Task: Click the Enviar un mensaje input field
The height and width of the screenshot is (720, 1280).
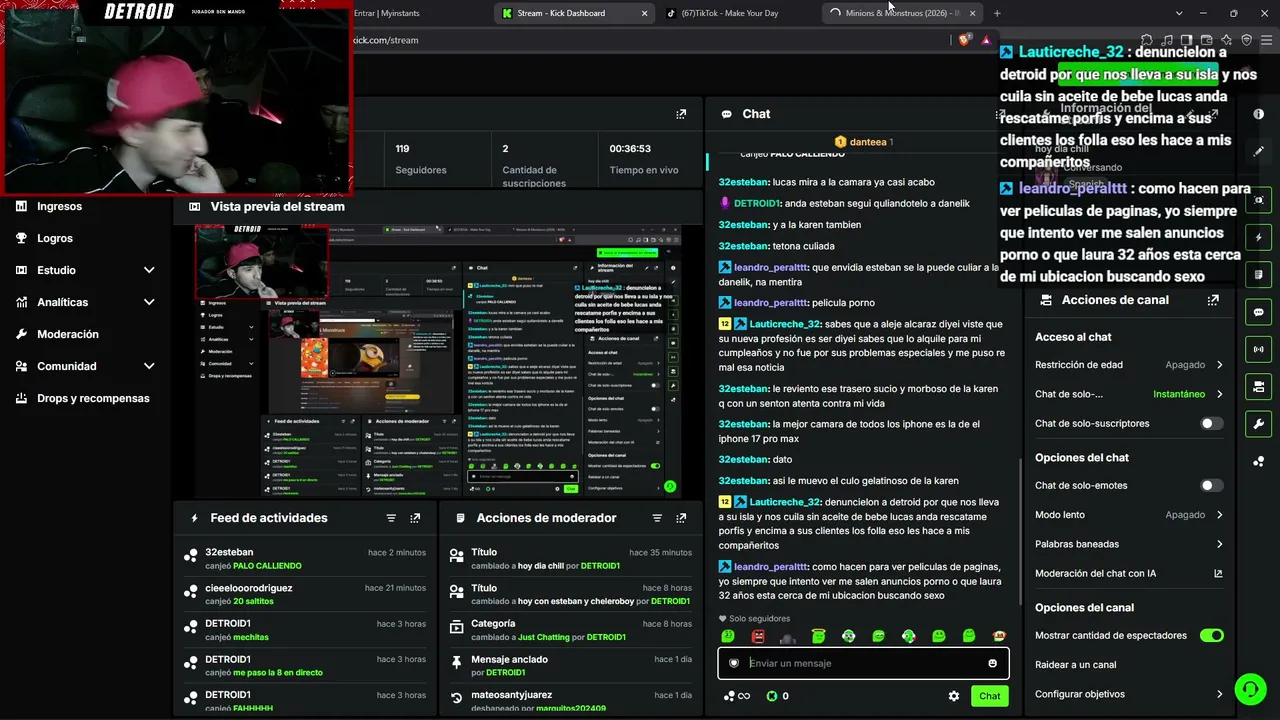Action: (863, 663)
